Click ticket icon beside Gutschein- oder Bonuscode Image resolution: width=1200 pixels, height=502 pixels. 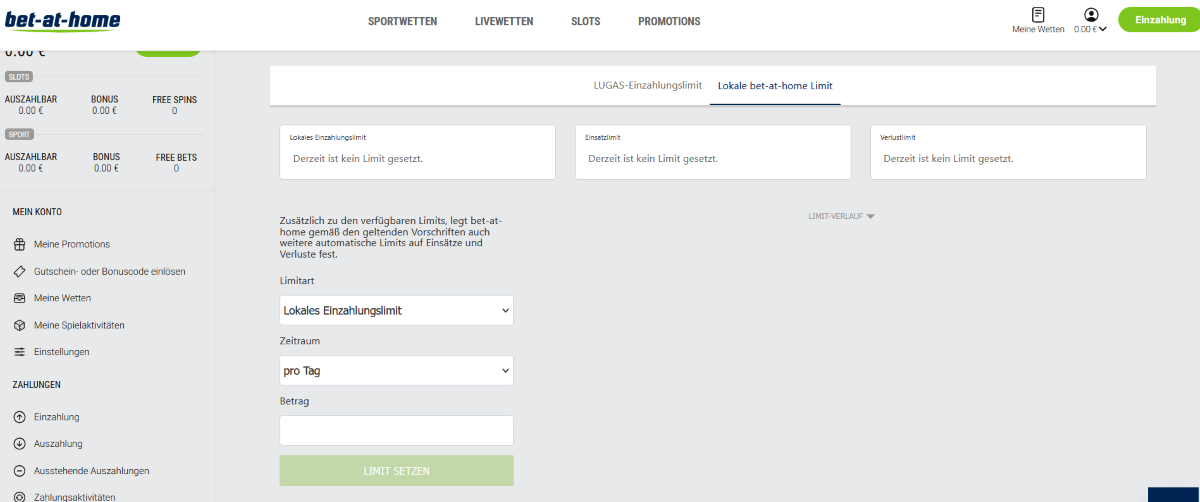[x=19, y=271]
